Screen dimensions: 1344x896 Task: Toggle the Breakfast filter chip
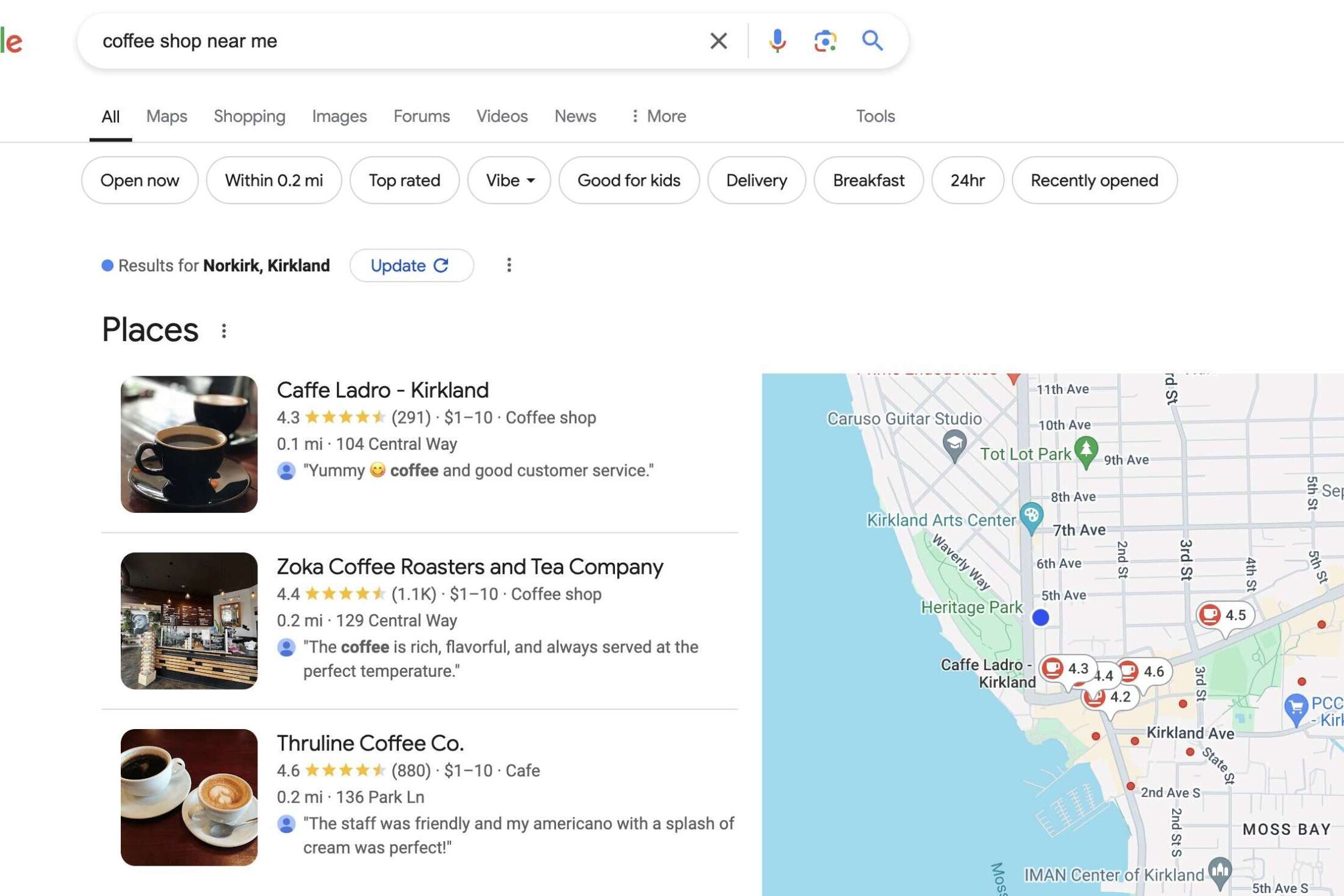(868, 180)
